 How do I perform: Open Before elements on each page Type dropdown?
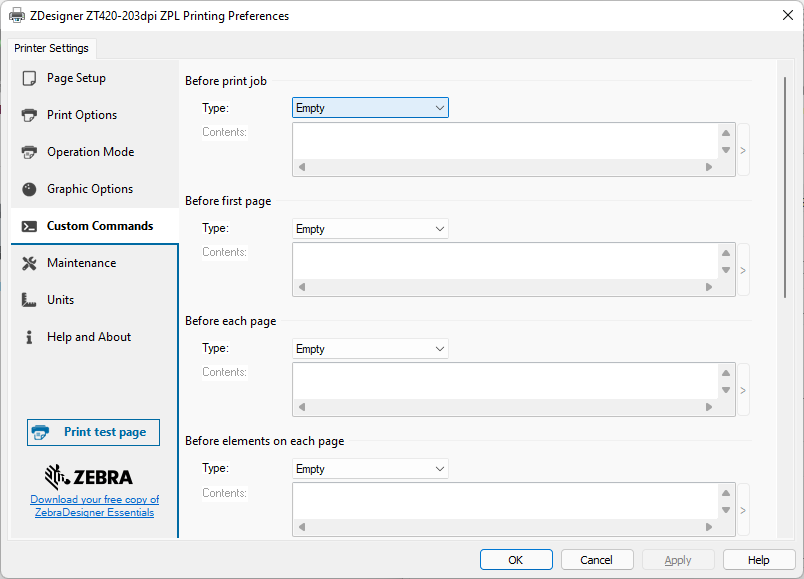pos(369,469)
